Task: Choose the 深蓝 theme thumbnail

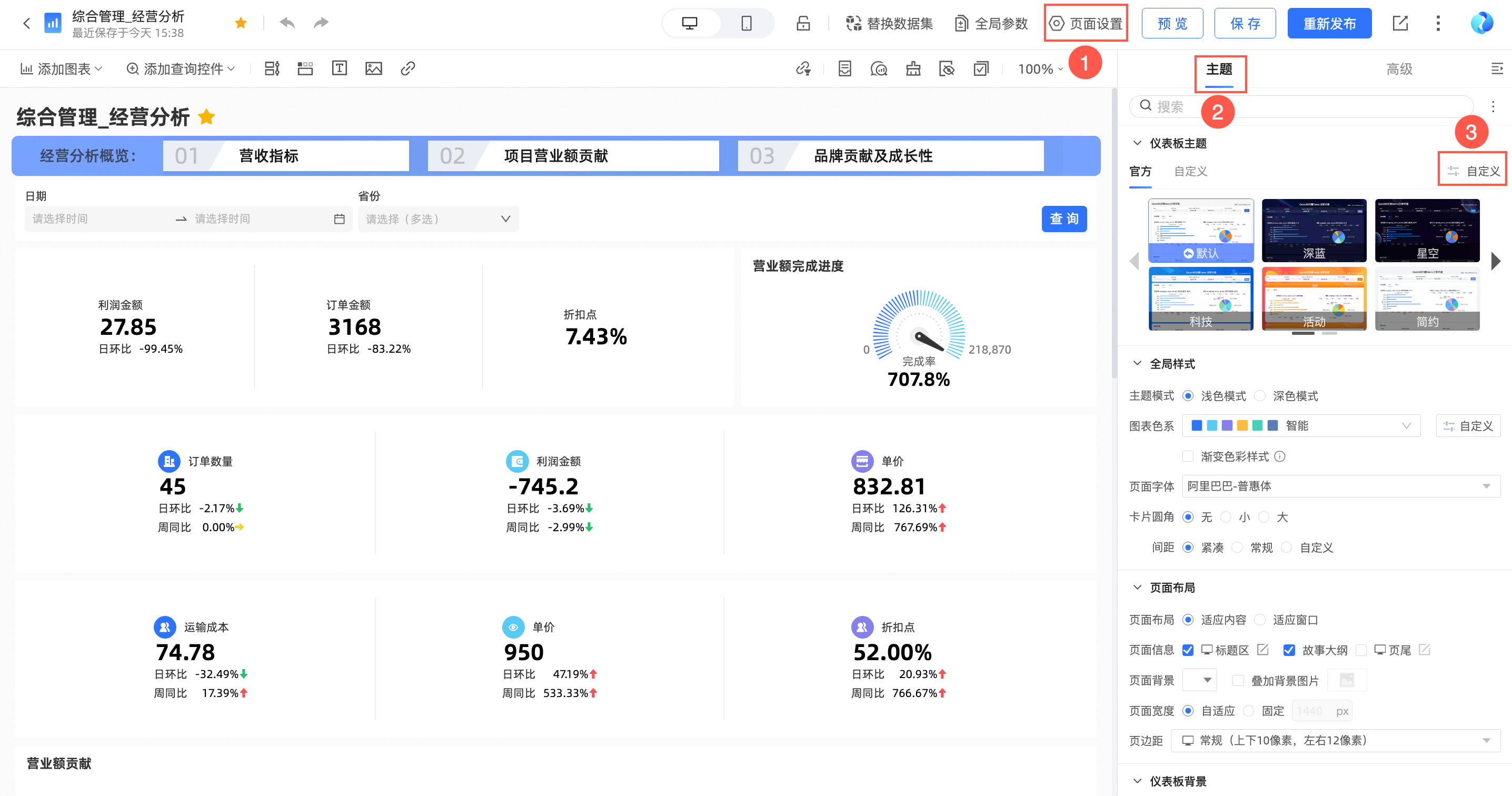Action: 1314,231
